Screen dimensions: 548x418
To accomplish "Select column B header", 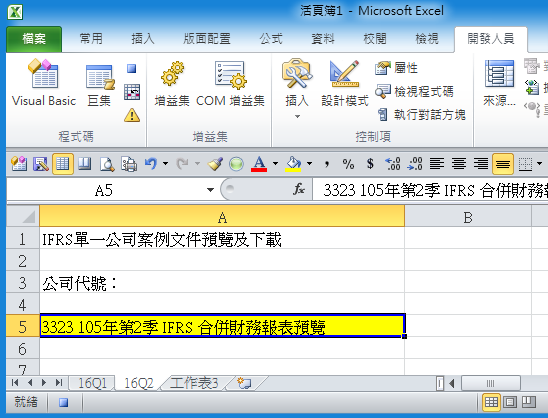I will click(x=468, y=217).
